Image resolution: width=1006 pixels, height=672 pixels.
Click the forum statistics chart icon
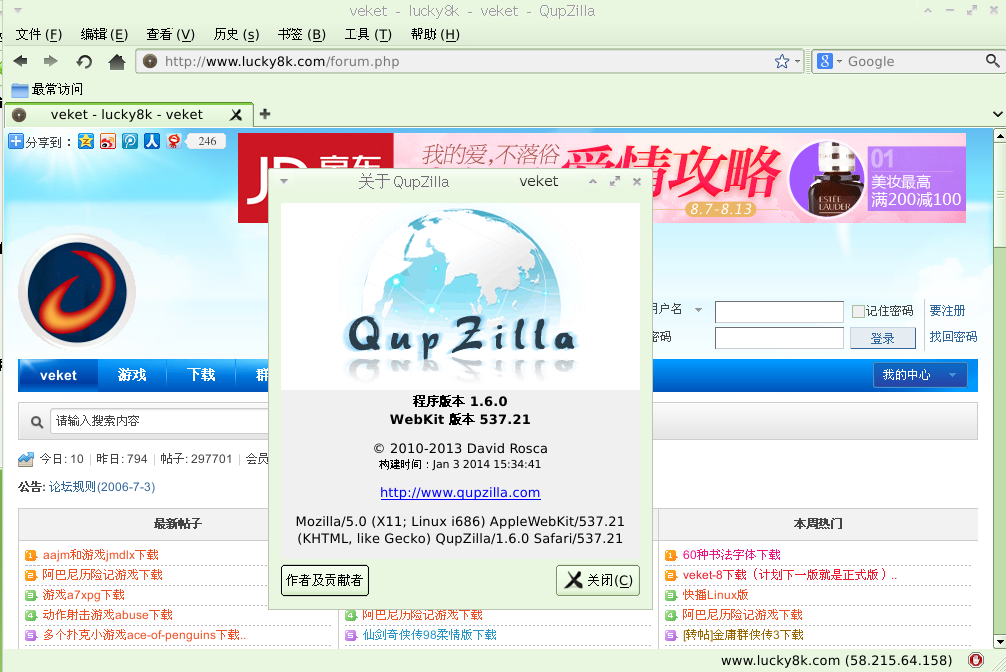tap(26, 459)
